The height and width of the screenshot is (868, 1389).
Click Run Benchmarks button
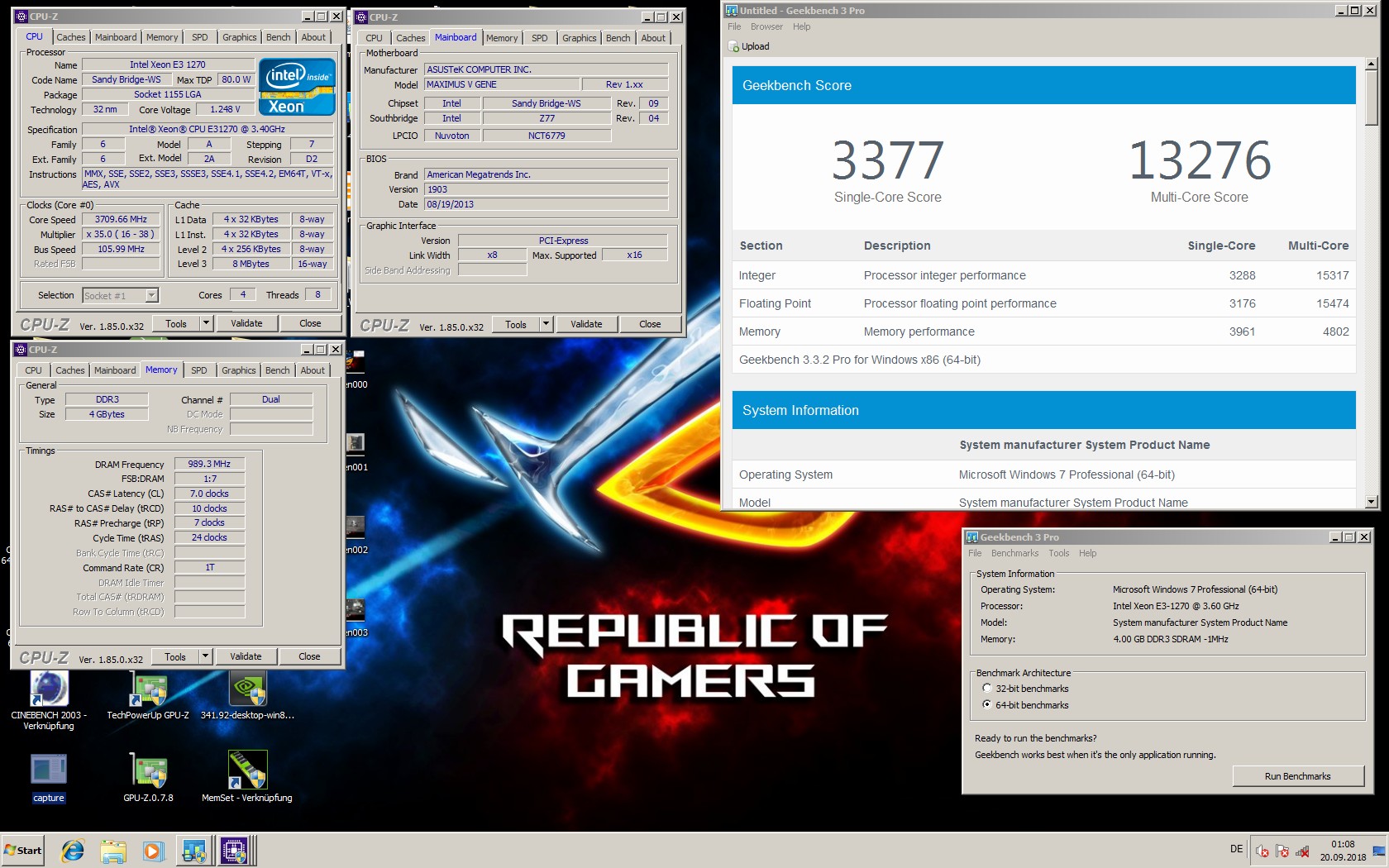1298,776
